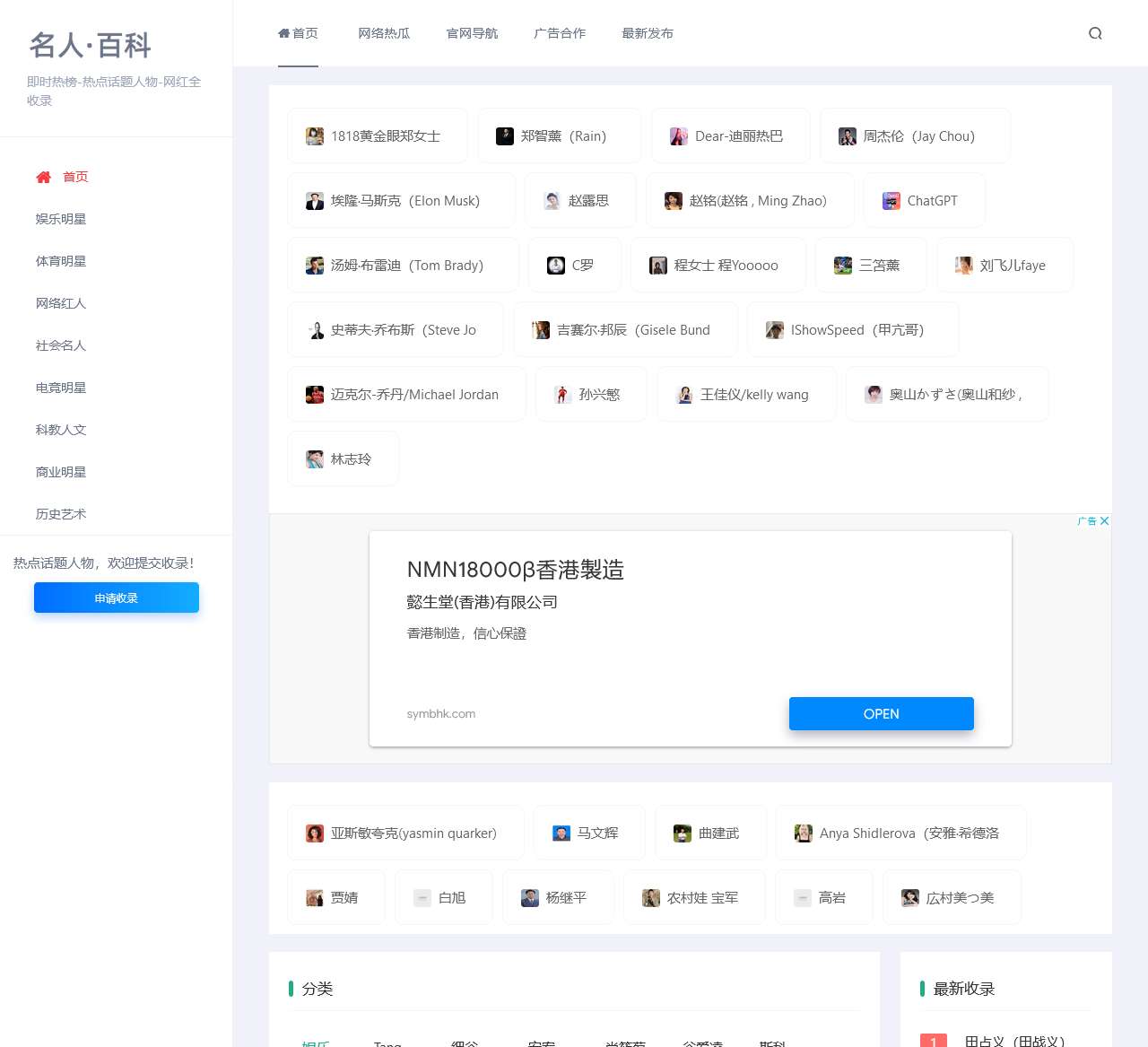The height and width of the screenshot is (1047, 1148).
Task: Open the search with the magnifier icon
Action: pyautogui.click(x=1095, y=33)
